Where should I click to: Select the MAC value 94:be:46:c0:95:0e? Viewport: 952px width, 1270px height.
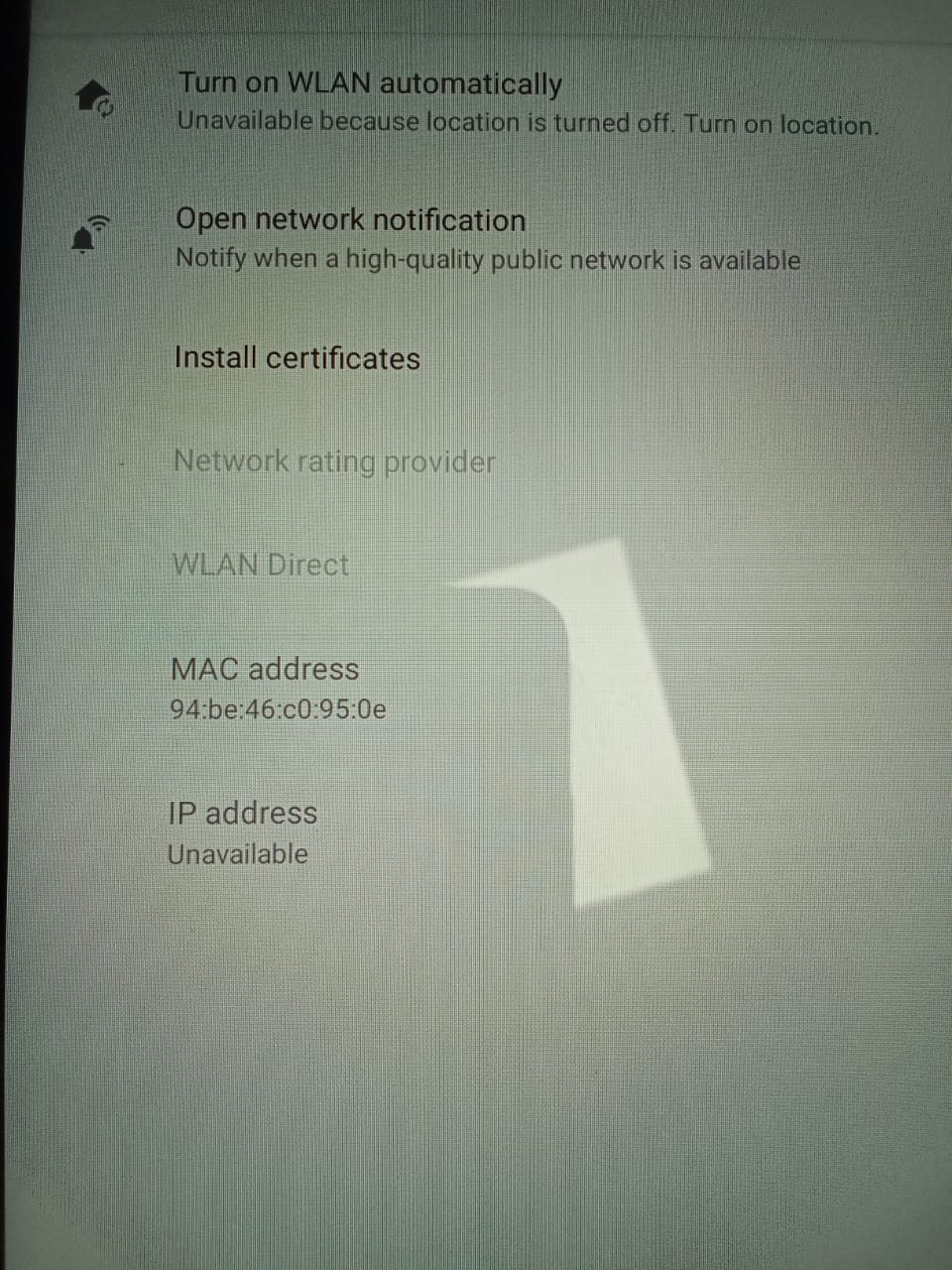click(278, 710)
